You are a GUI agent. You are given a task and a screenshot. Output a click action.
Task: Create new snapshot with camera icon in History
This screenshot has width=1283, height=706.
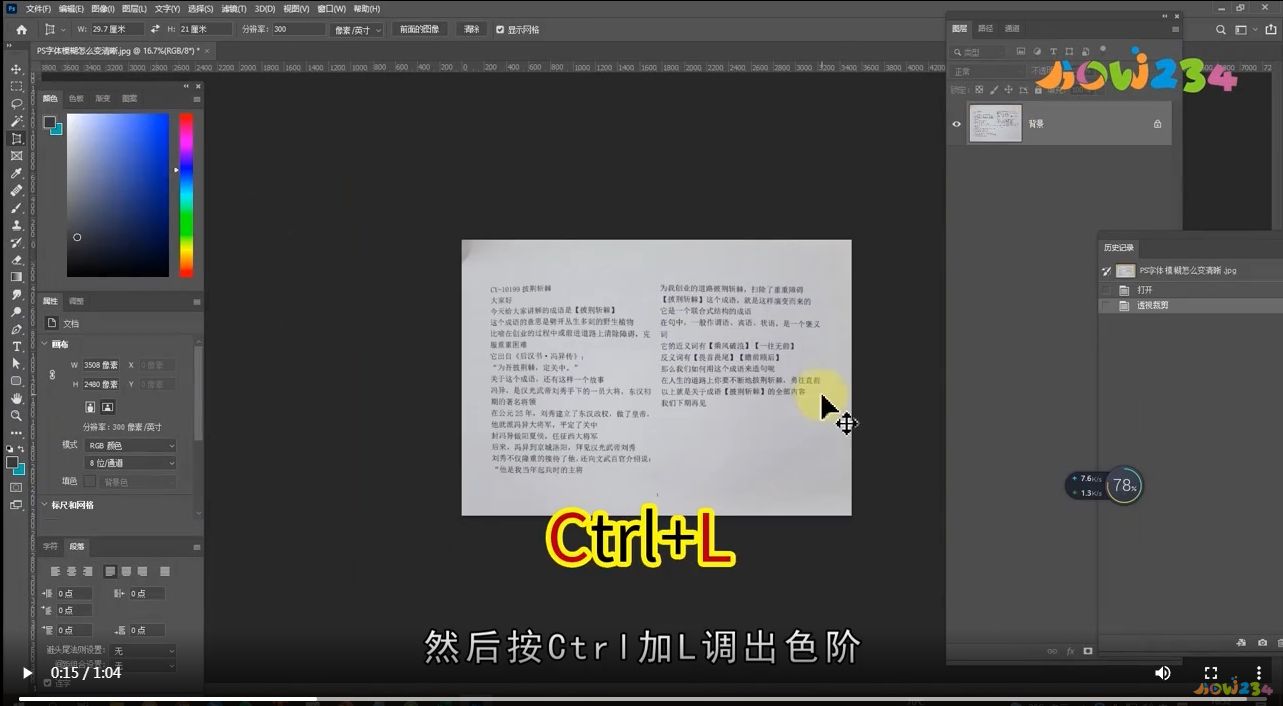[x=1262, y=643]
